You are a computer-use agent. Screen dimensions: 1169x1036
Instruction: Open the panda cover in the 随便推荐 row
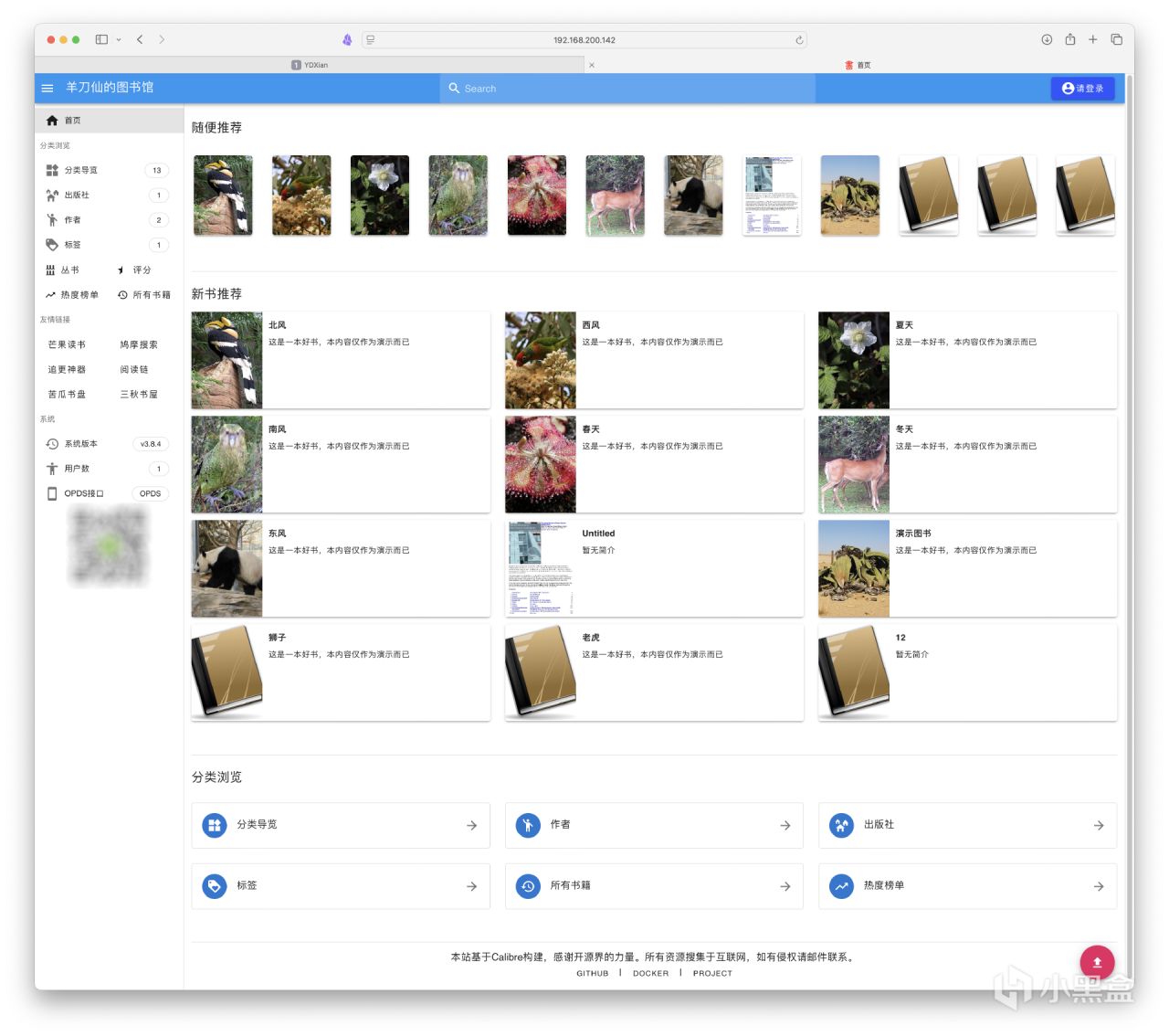(693, 195)
